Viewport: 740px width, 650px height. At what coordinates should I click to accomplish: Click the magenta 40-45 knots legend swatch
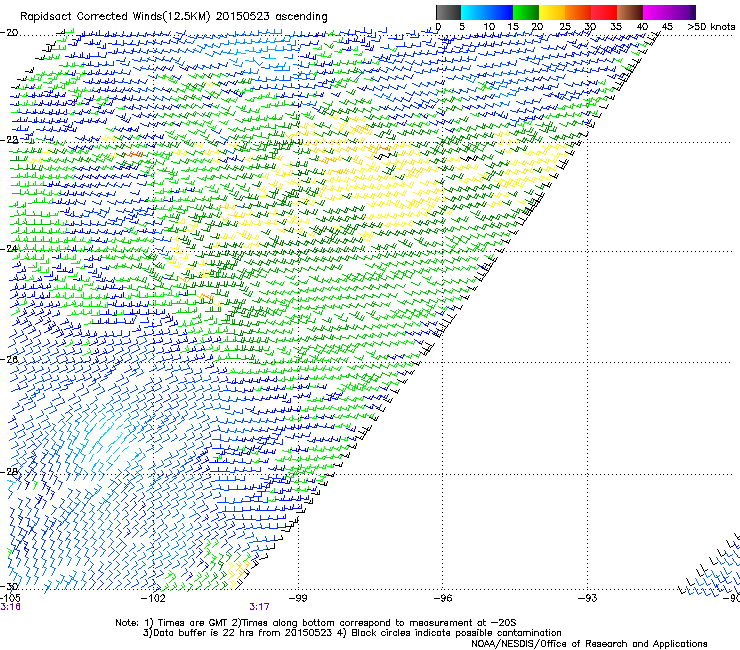coord(656,12)
